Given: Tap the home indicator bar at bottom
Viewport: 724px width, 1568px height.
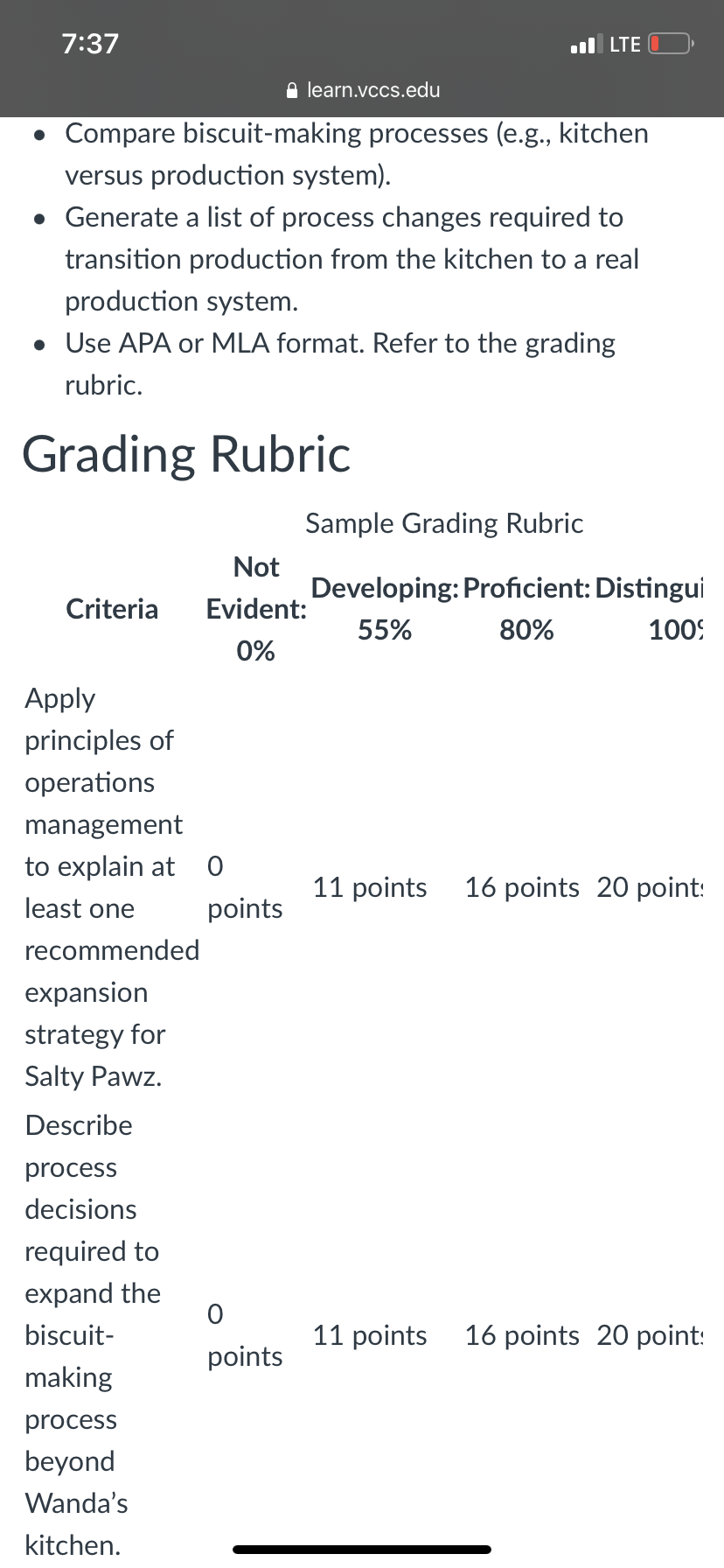Looking at the screenshot, I should (x=362, y=1549).
